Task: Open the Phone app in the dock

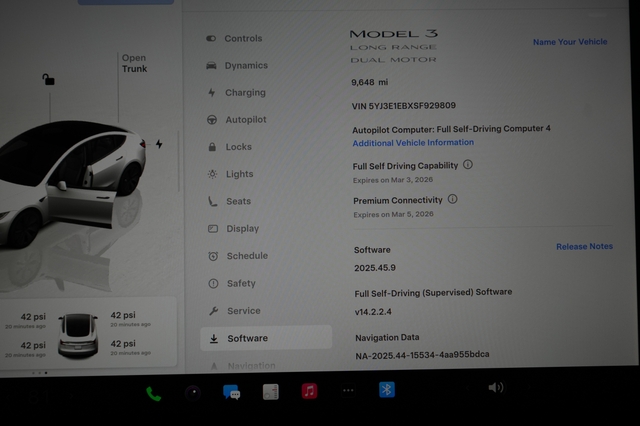Action: coord(153,393)
